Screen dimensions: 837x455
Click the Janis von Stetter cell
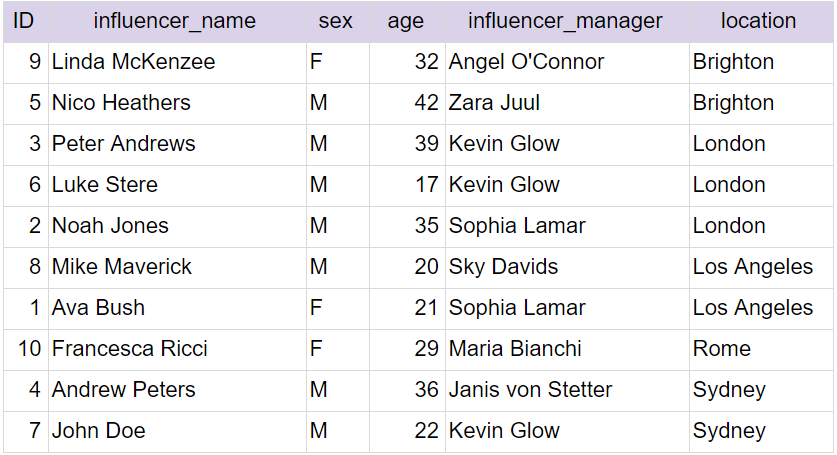(x=530, y=390)
